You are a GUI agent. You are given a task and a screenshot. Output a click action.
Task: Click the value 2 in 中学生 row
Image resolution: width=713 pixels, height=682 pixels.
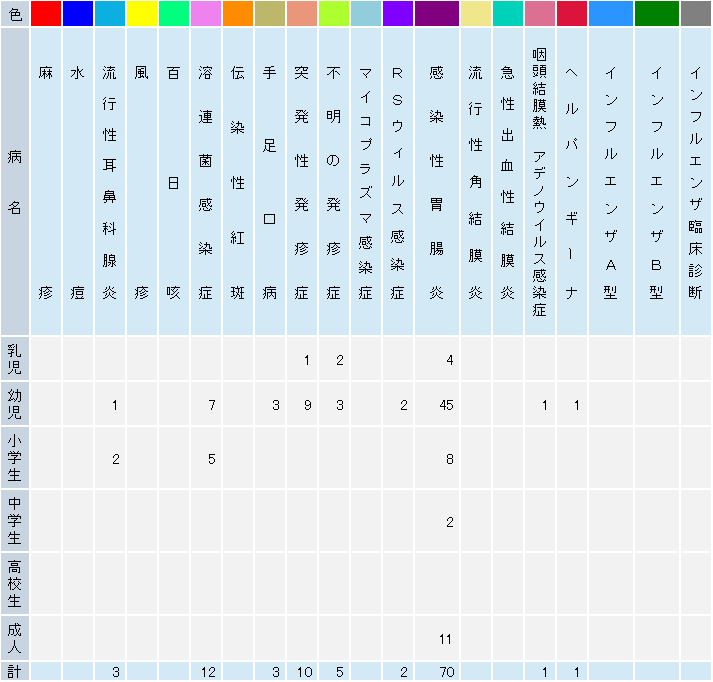pyautogui.click(x=450, y=522)
